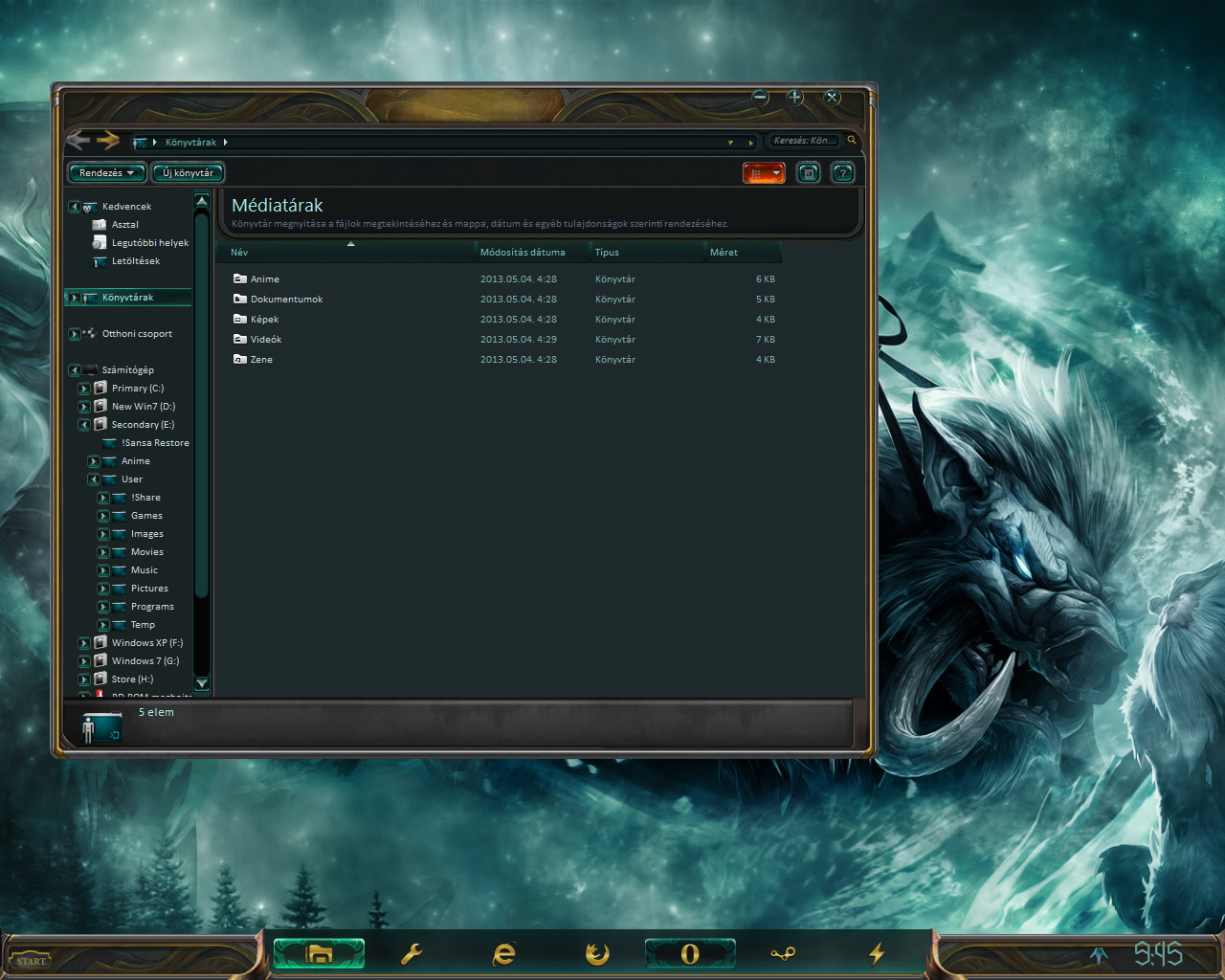Select the Pictures folder in tree
The width and height of the screenshot is (1225, 980).
click(x=149, y=589)
